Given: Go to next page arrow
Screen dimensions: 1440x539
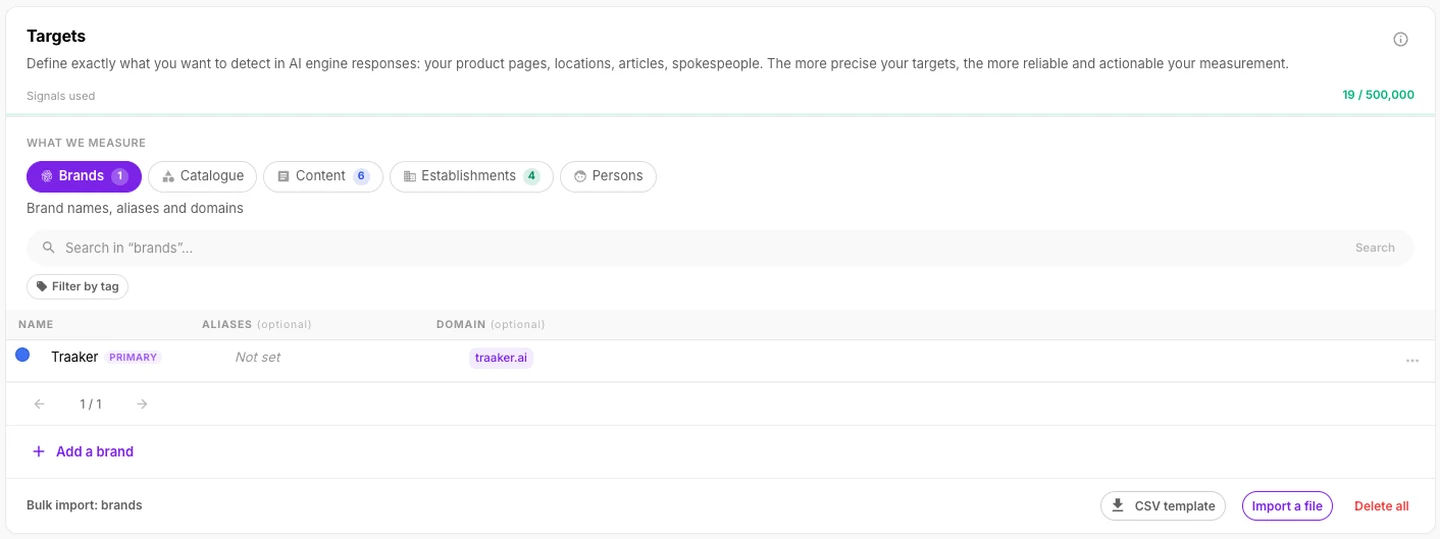Looking at the screenshot, I should (142, 404).
